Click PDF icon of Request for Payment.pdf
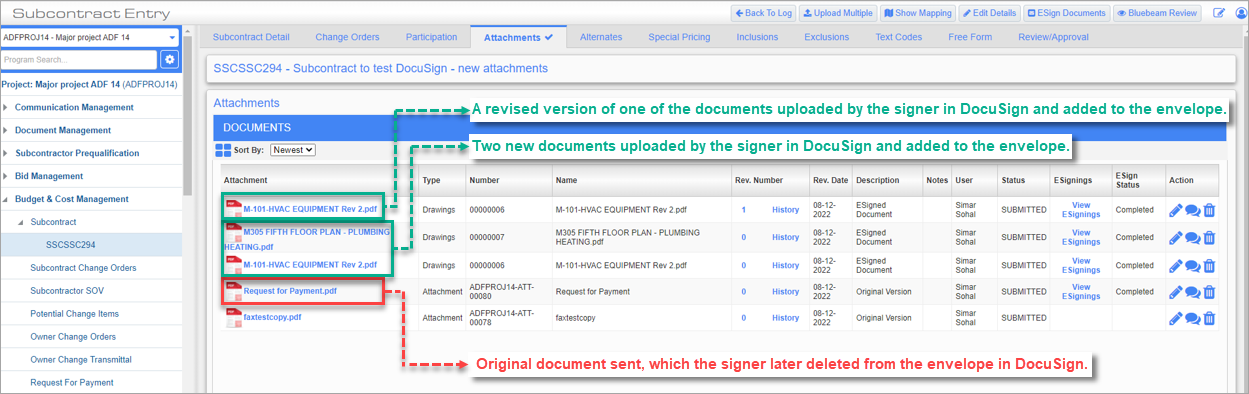 pos(234,291)
